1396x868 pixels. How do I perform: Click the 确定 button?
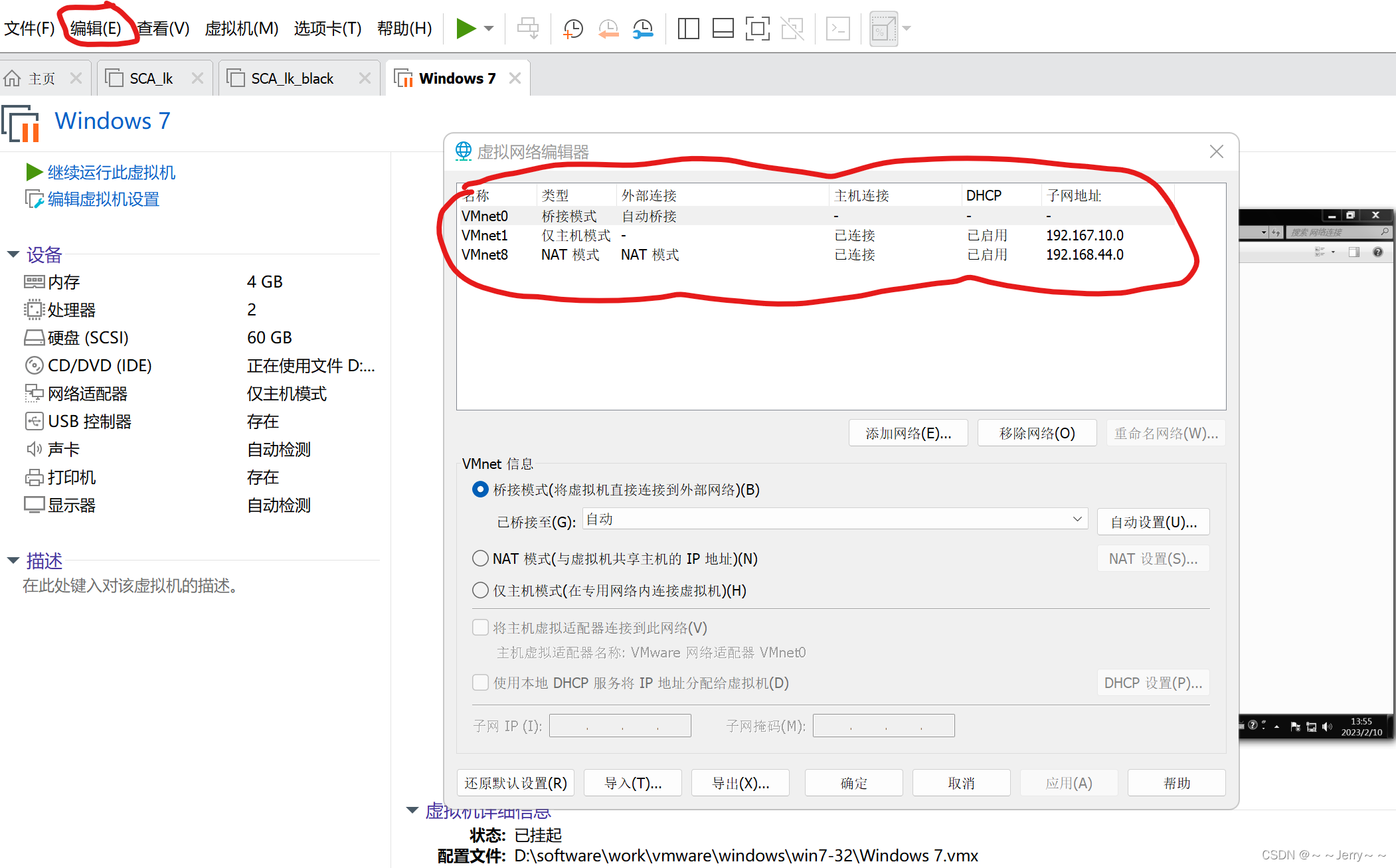[854, 783]
